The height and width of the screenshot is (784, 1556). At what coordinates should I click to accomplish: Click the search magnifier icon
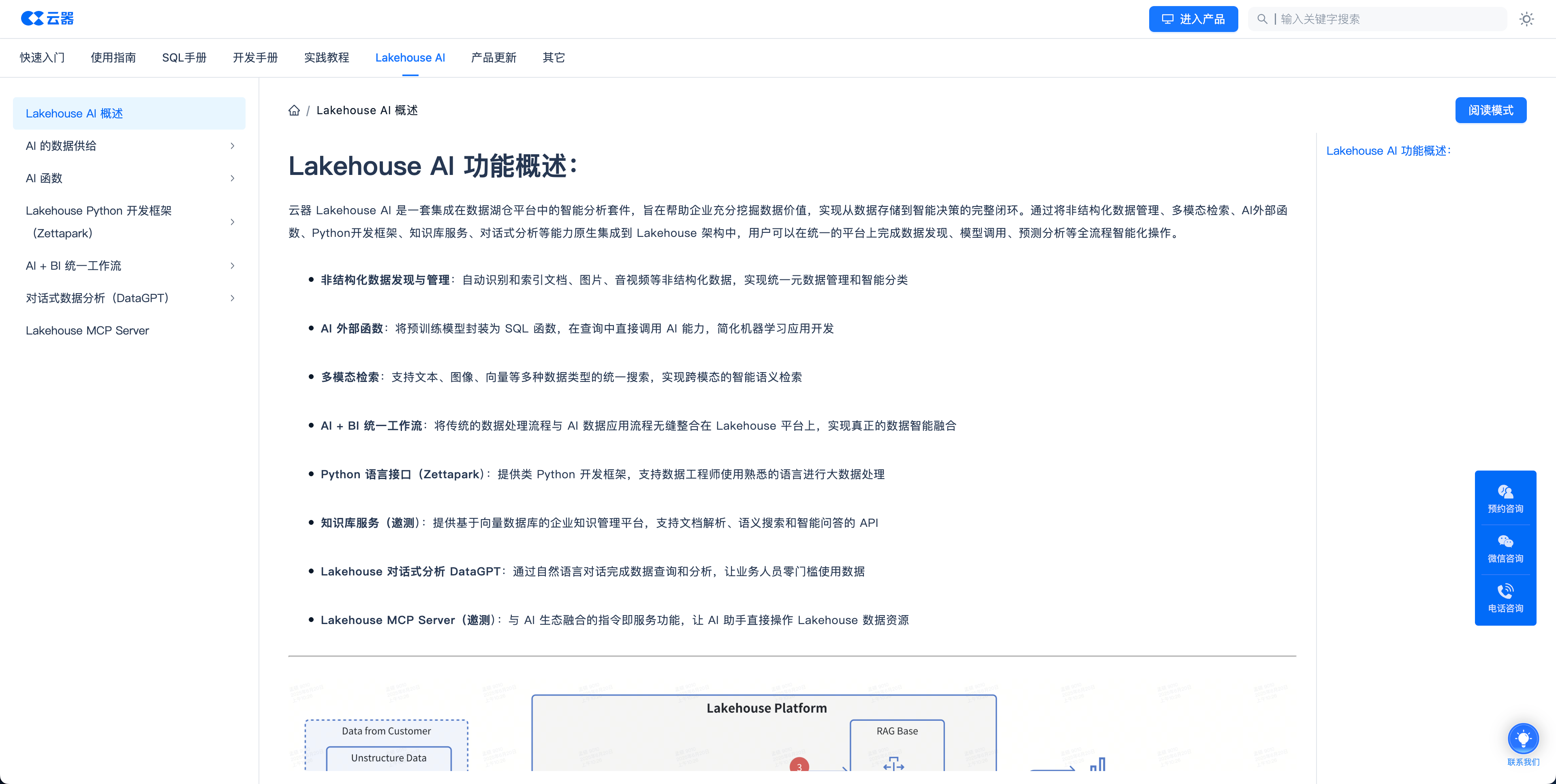[1262, 19]
